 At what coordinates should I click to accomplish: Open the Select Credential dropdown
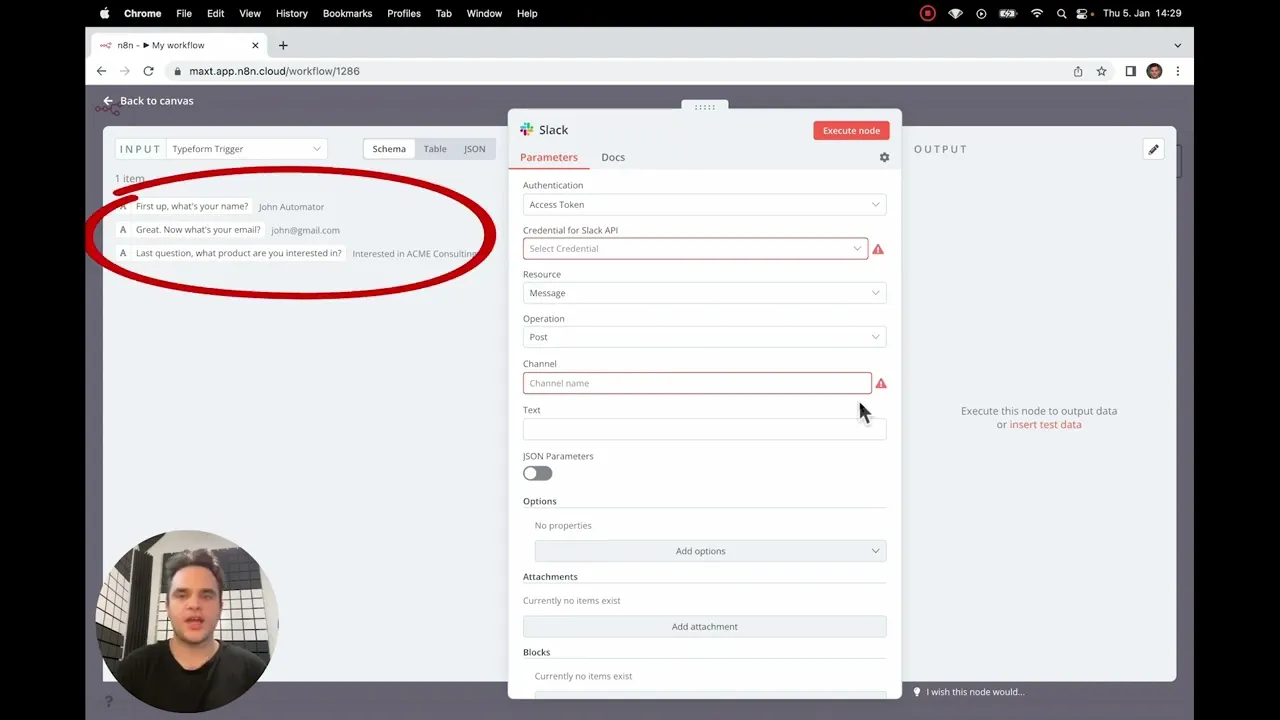point(695,249)
